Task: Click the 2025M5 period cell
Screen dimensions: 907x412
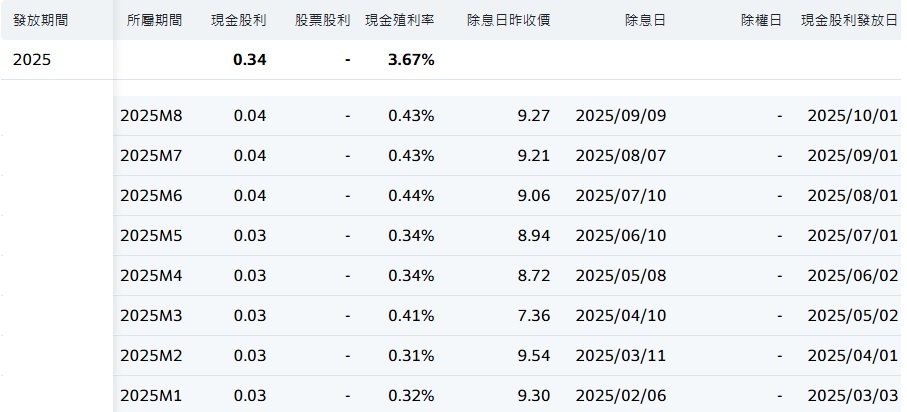Action: click(151, 235)
